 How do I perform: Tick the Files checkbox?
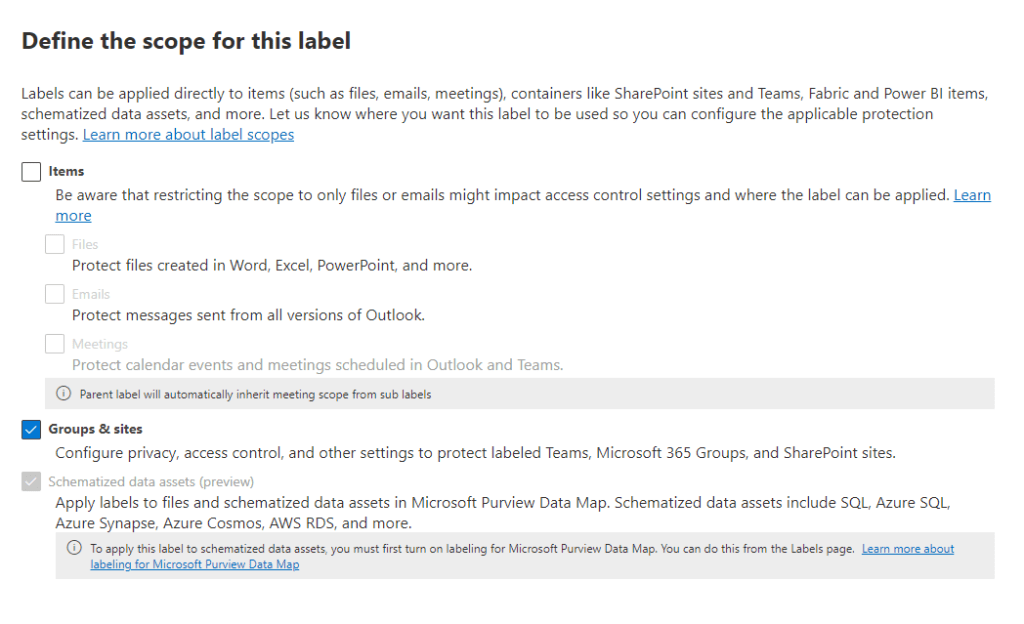[x=55, y=244]
